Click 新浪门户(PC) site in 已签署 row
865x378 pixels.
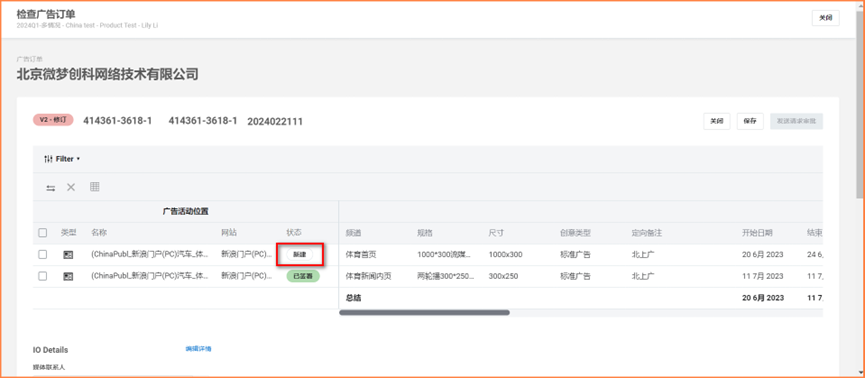click(x=247, y=276)
